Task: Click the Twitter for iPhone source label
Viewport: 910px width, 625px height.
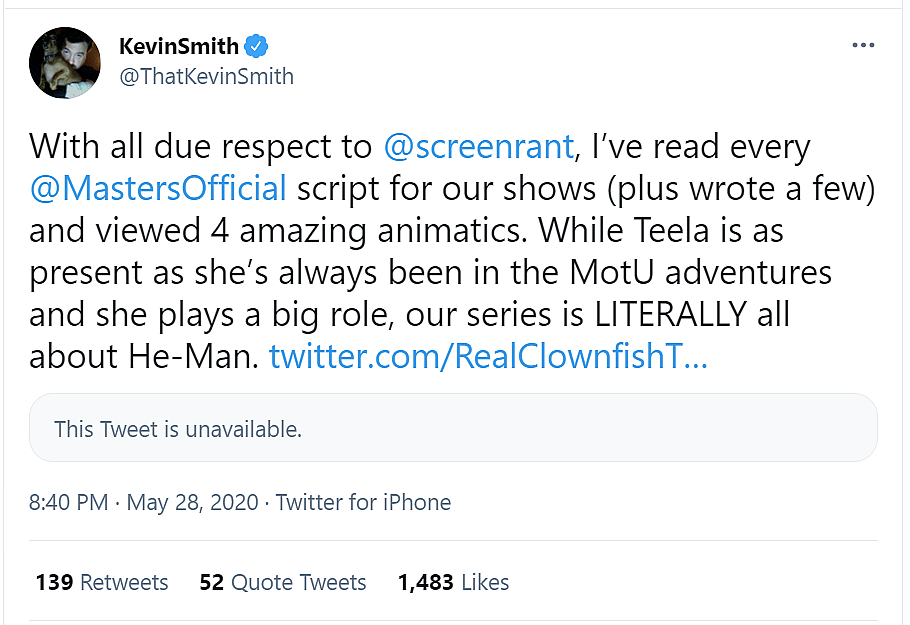Action: [x=363, y=502]
